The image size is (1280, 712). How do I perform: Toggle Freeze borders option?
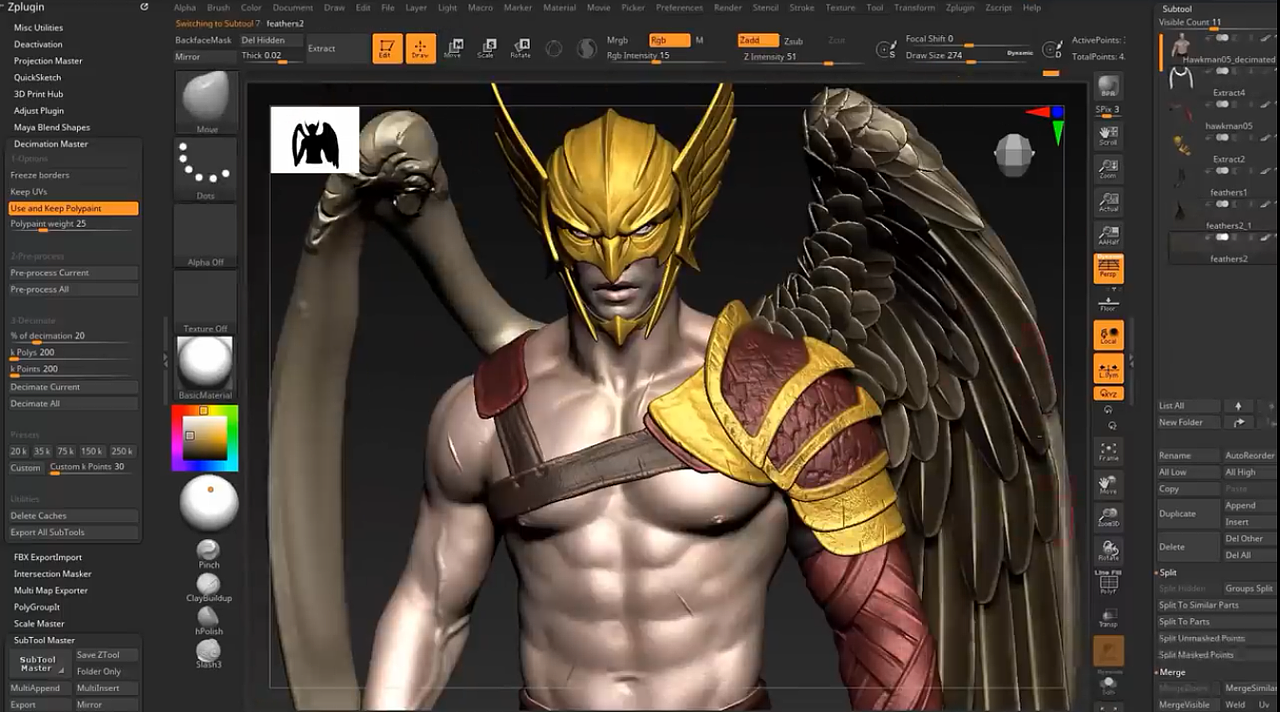(x=73, y=175)
